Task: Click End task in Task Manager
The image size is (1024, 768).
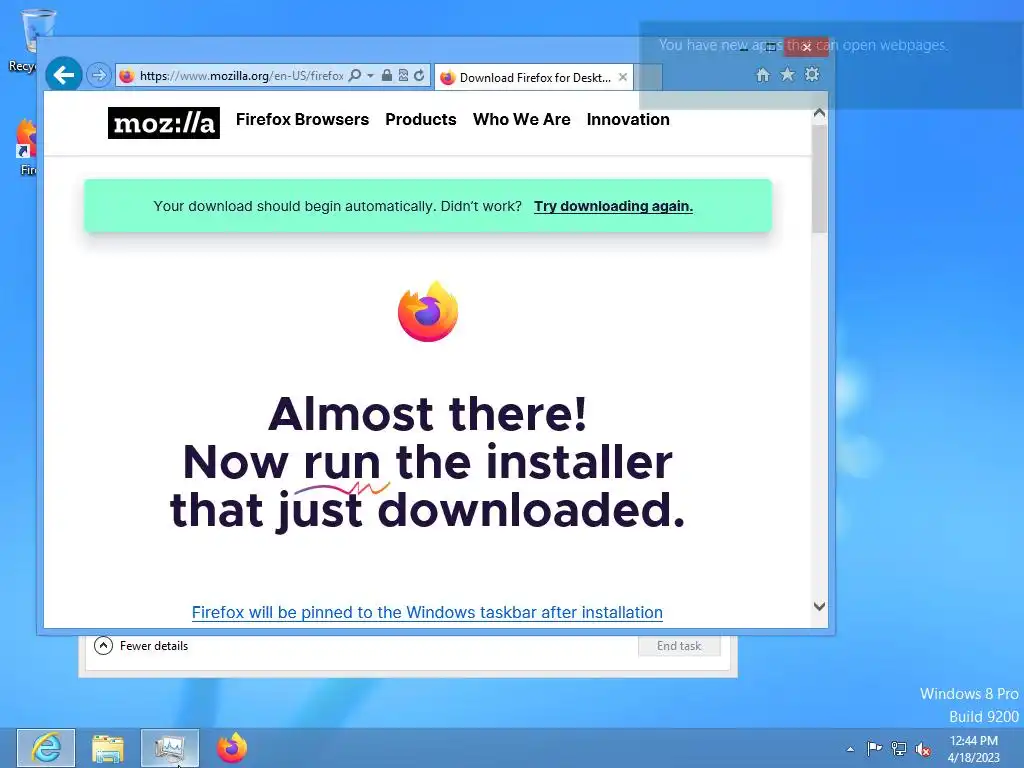Action: pos(679,646)
